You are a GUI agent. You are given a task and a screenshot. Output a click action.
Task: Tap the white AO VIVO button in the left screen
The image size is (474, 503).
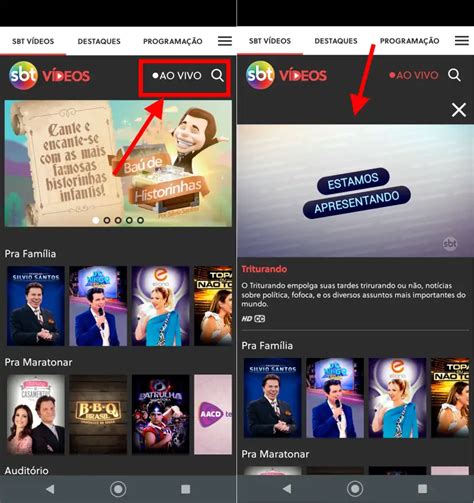coord(177,75)
